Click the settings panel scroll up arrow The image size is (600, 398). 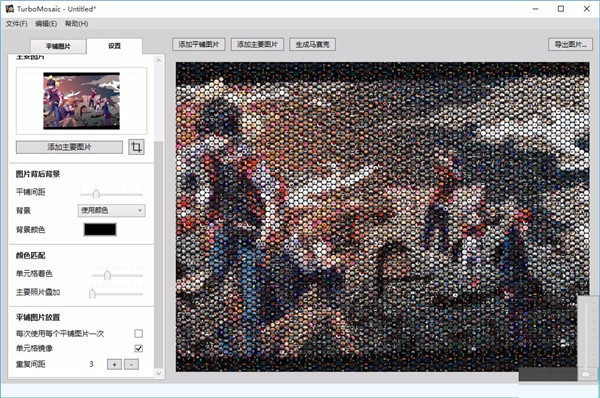click(x=159, y=60)
